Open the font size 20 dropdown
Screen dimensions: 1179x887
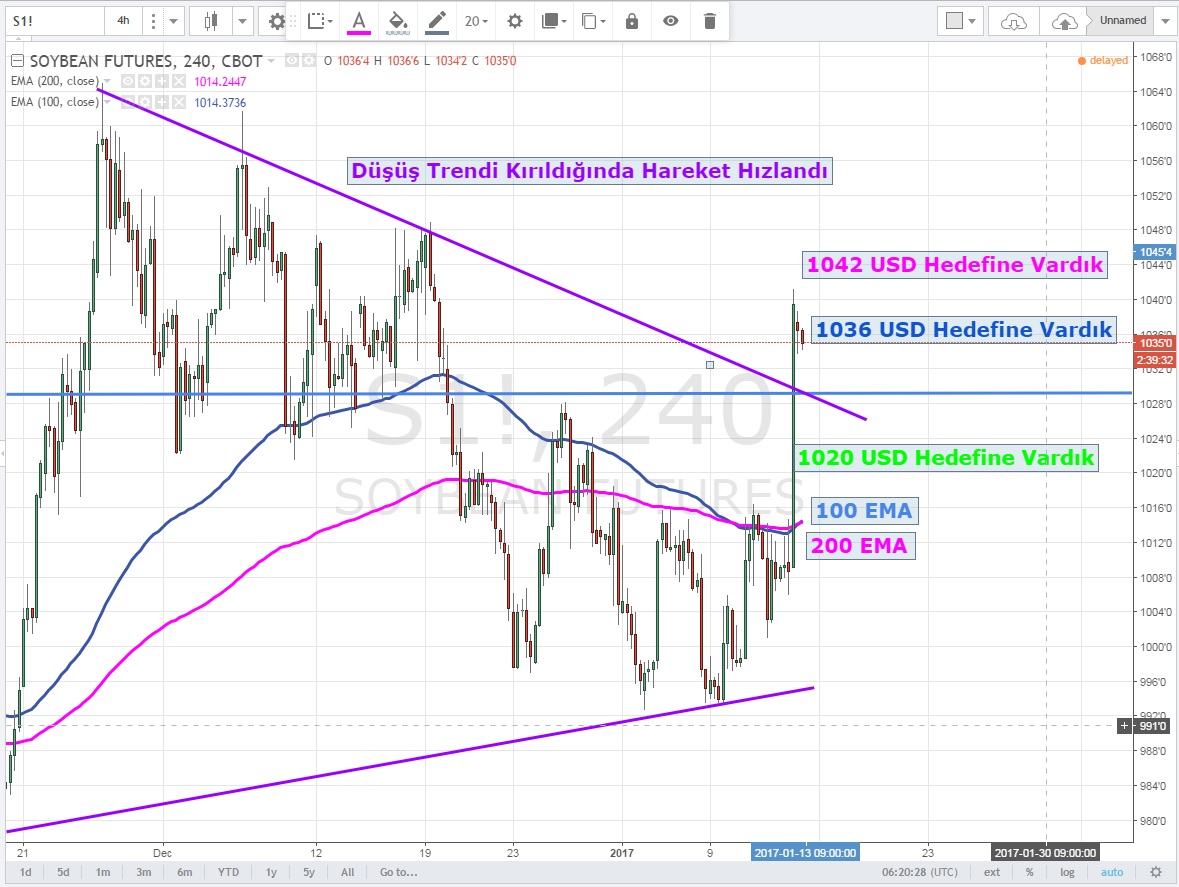(476, 20)
